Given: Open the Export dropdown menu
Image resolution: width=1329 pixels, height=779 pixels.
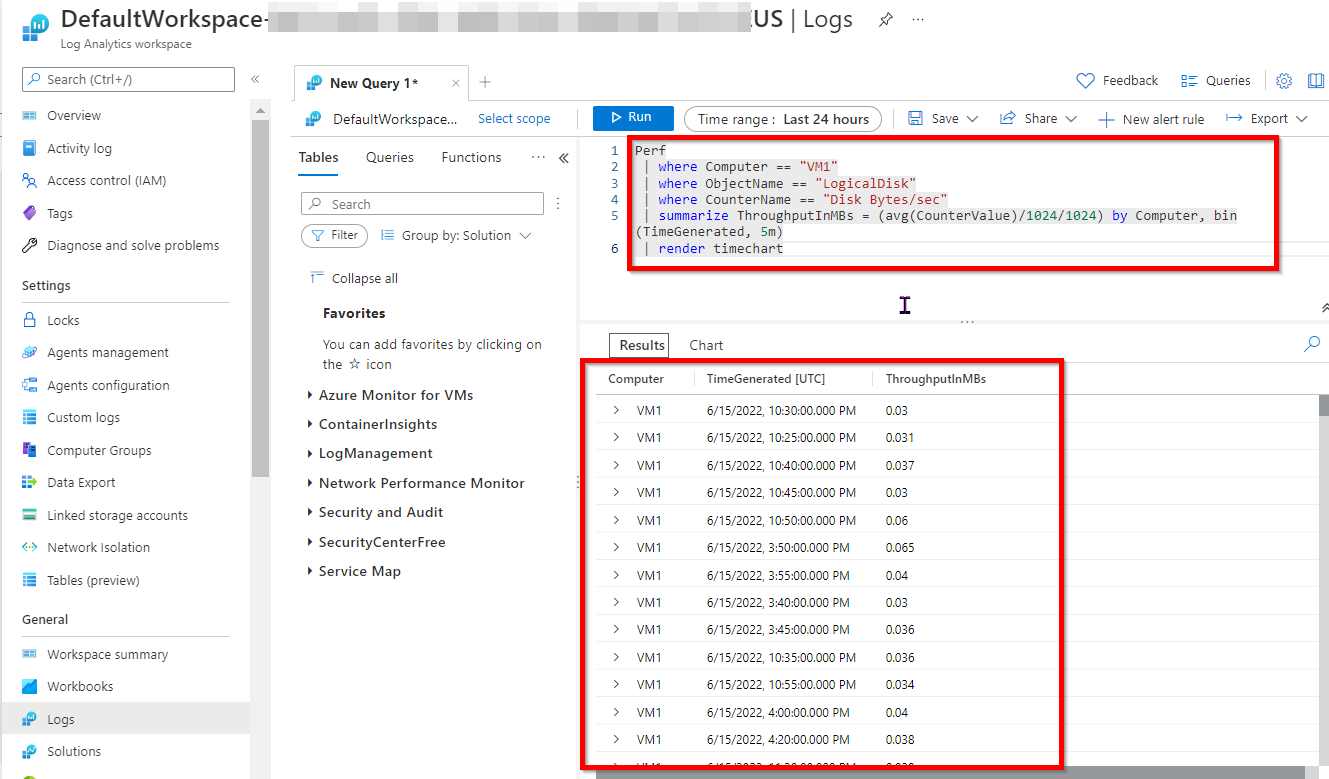Looking at the screenshot, I should pyautogui.click(x=1267, y=119).
